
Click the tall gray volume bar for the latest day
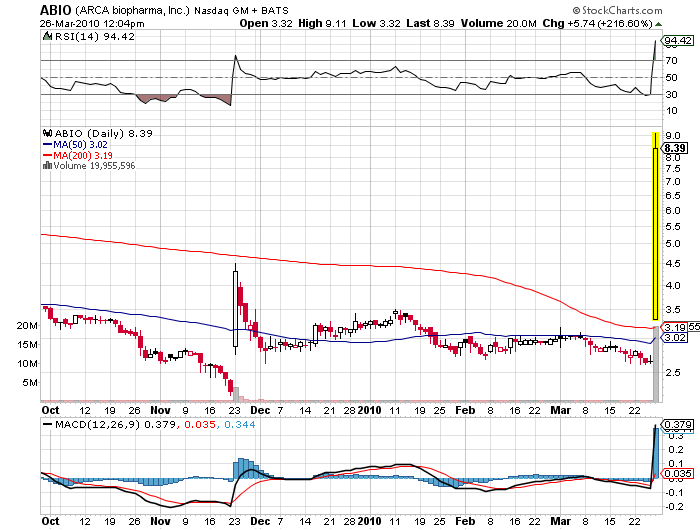pyautogui.click(x=656, y=363)
